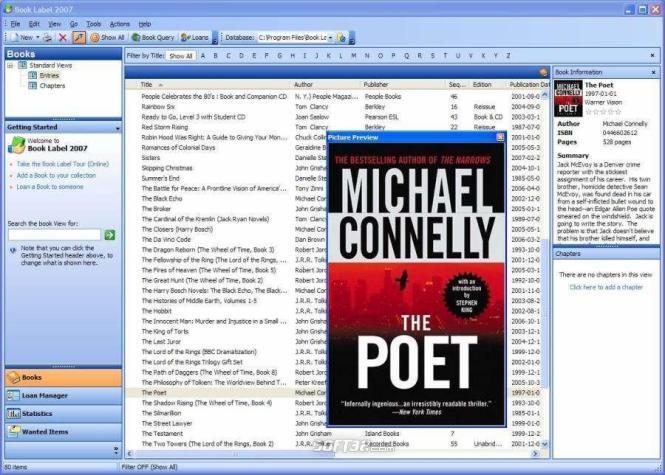This screenshot has height=475, width=665.
Task: Close the Picture Preview window
Action: 500,137
